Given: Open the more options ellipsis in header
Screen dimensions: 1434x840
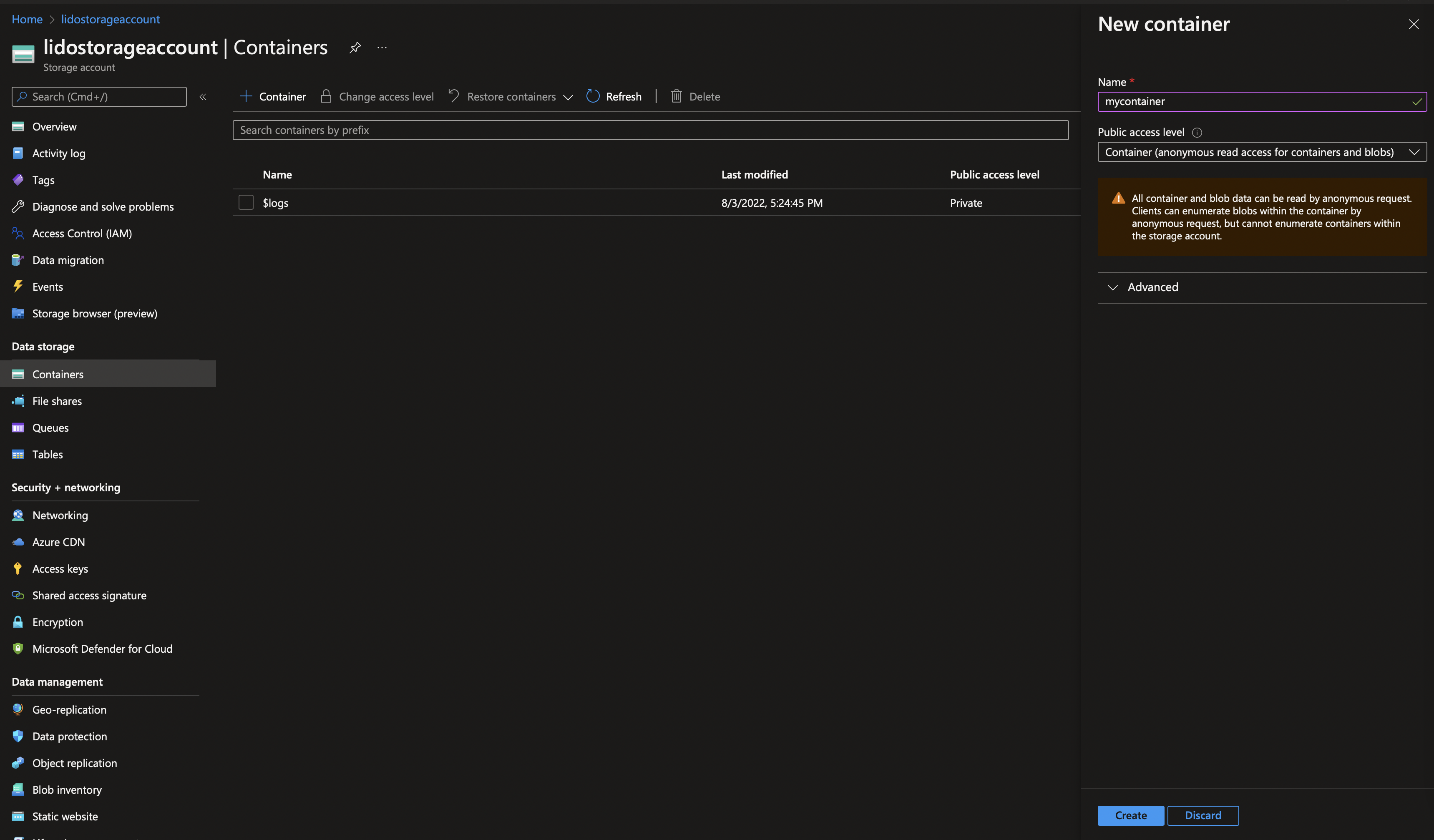Looking at the screenshot, I should (x=382, y=47).
